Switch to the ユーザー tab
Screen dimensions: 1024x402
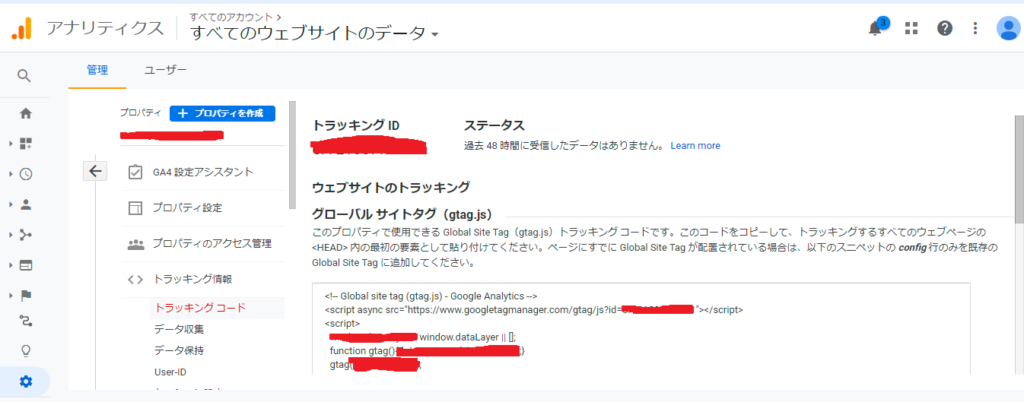pyautogui.click(x=165, y=70)
